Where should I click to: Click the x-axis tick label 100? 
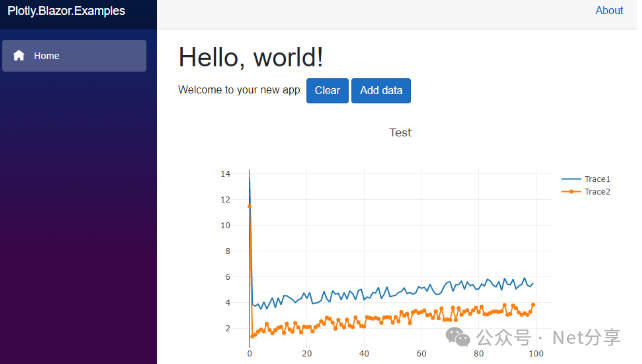coord(536,353)
